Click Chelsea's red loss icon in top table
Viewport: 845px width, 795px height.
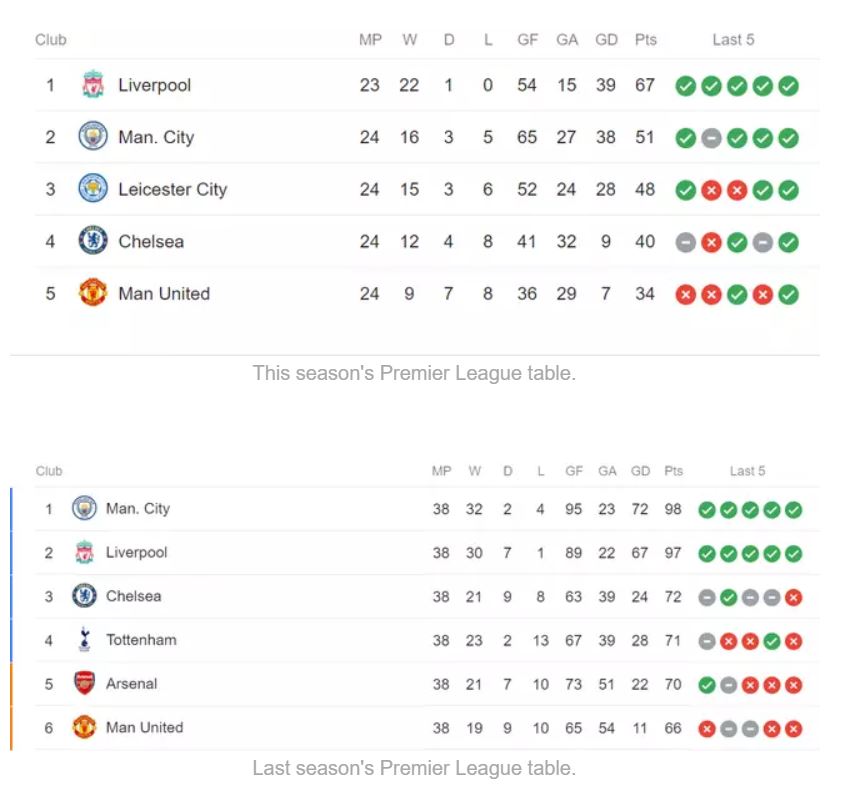pyautogui.click(x=711, y=242)
